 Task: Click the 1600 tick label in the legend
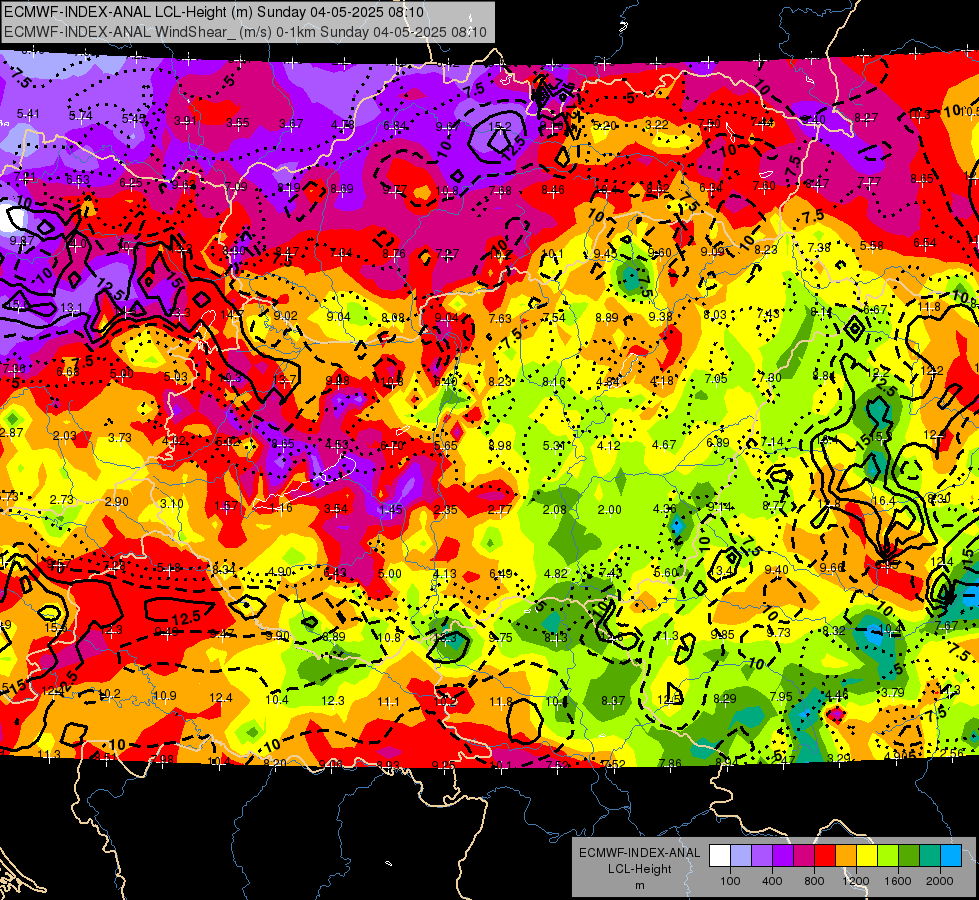click(x=898, y=881)
